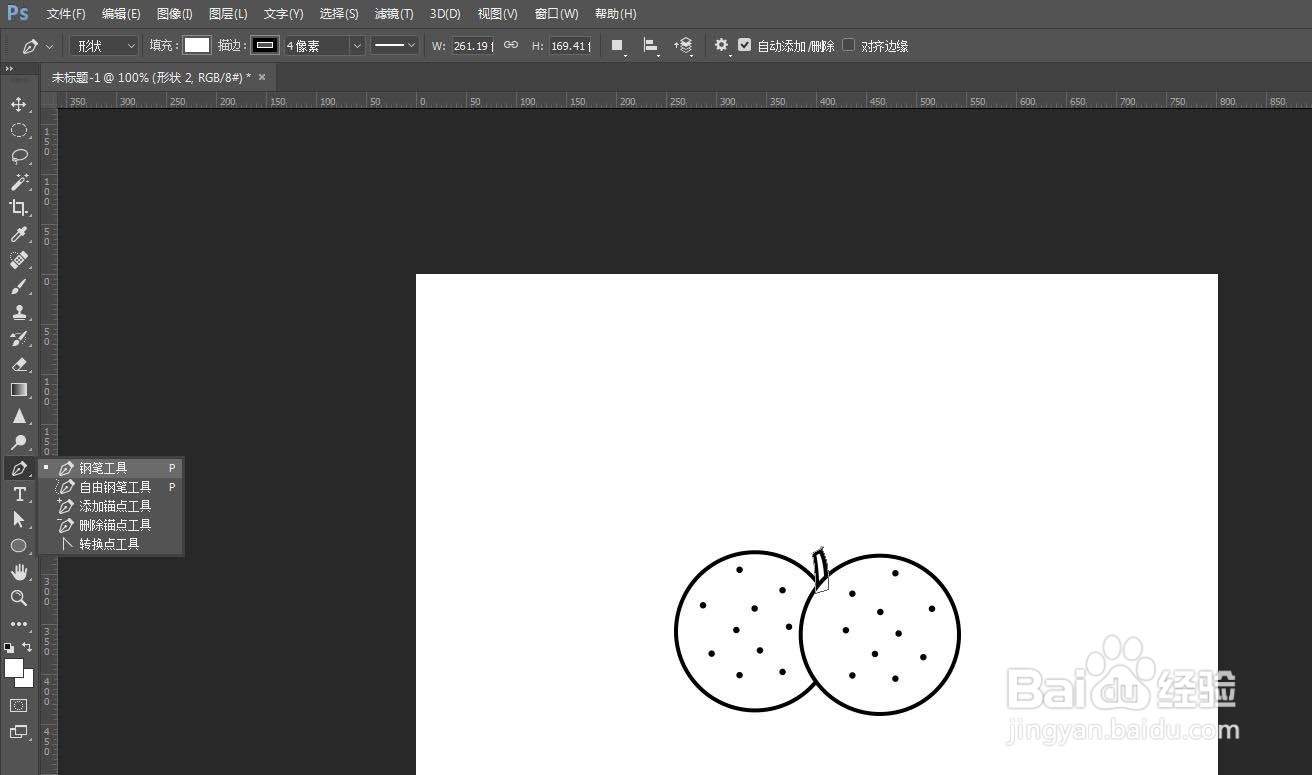Open the 3D menu
The width and height of the screenshot is (1312, 775).
pos(445,14)
